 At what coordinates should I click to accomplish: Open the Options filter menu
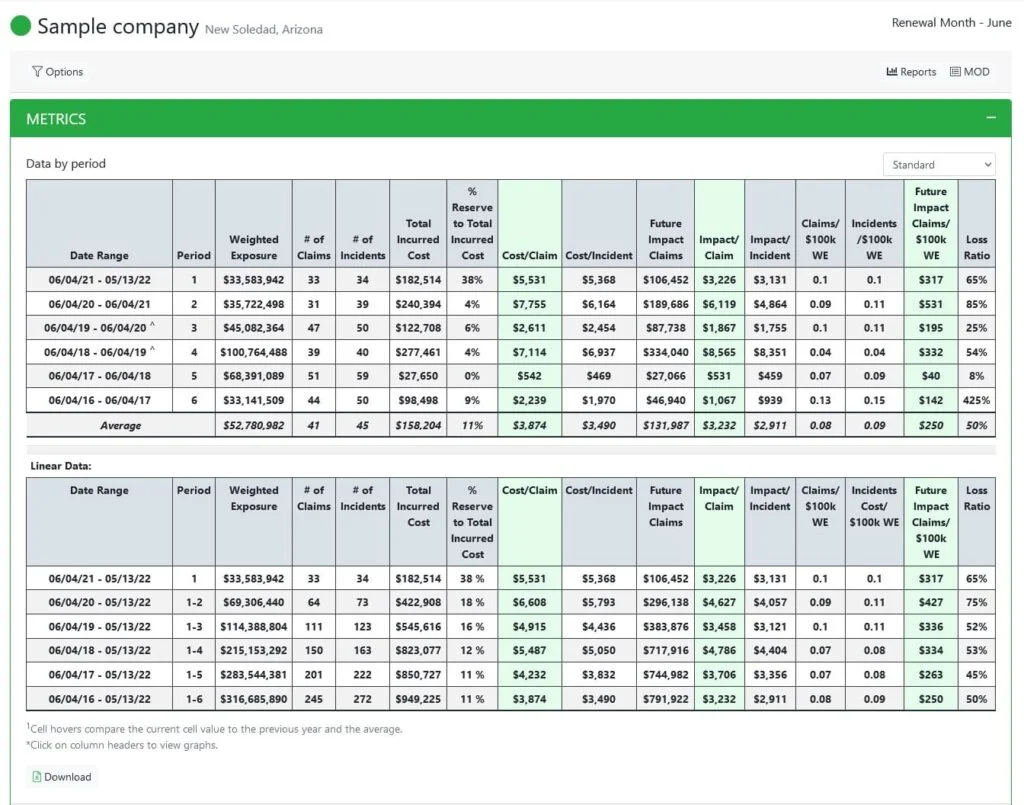coord(57,72)
